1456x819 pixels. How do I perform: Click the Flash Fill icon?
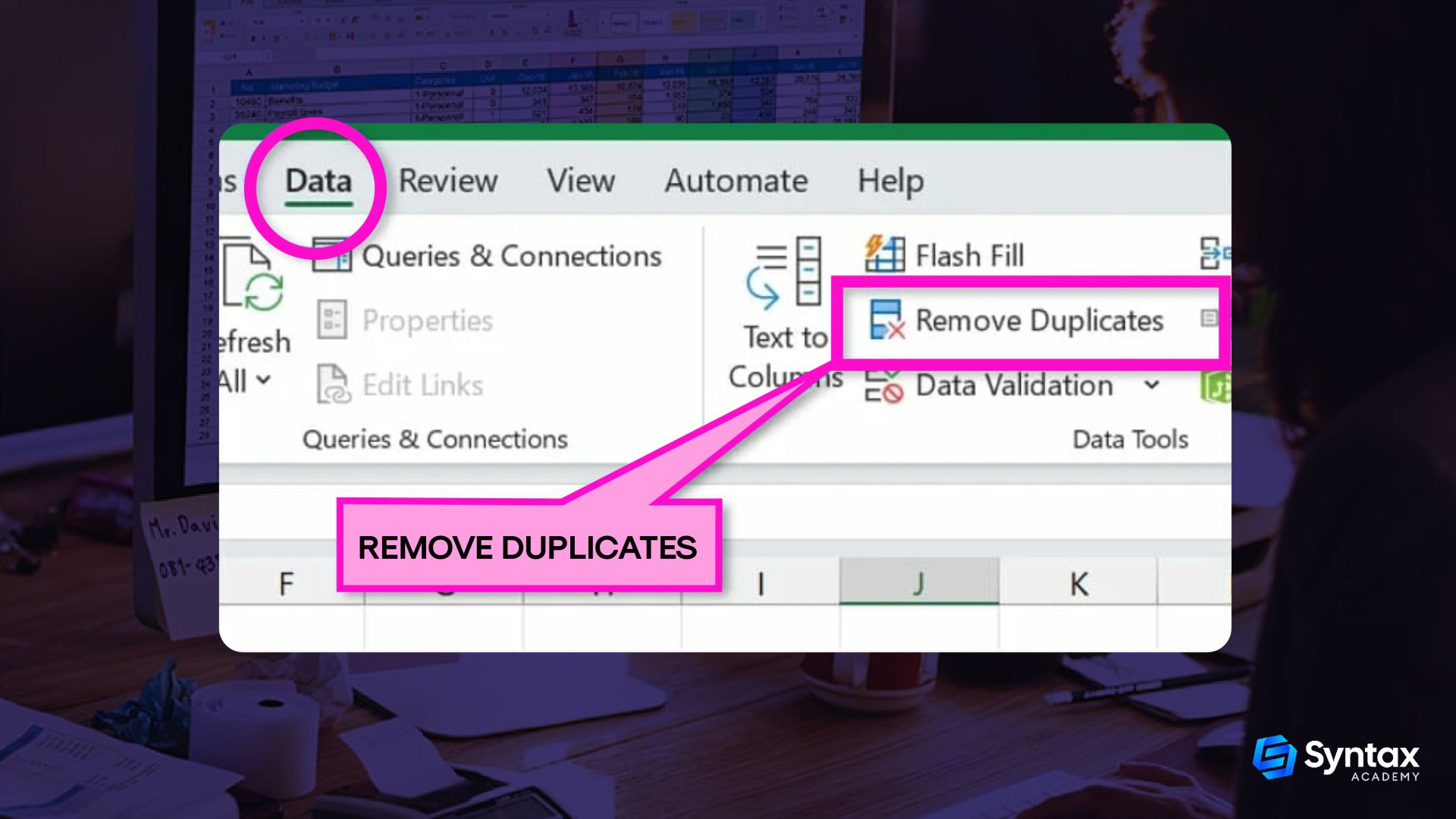tap(879, 255)
